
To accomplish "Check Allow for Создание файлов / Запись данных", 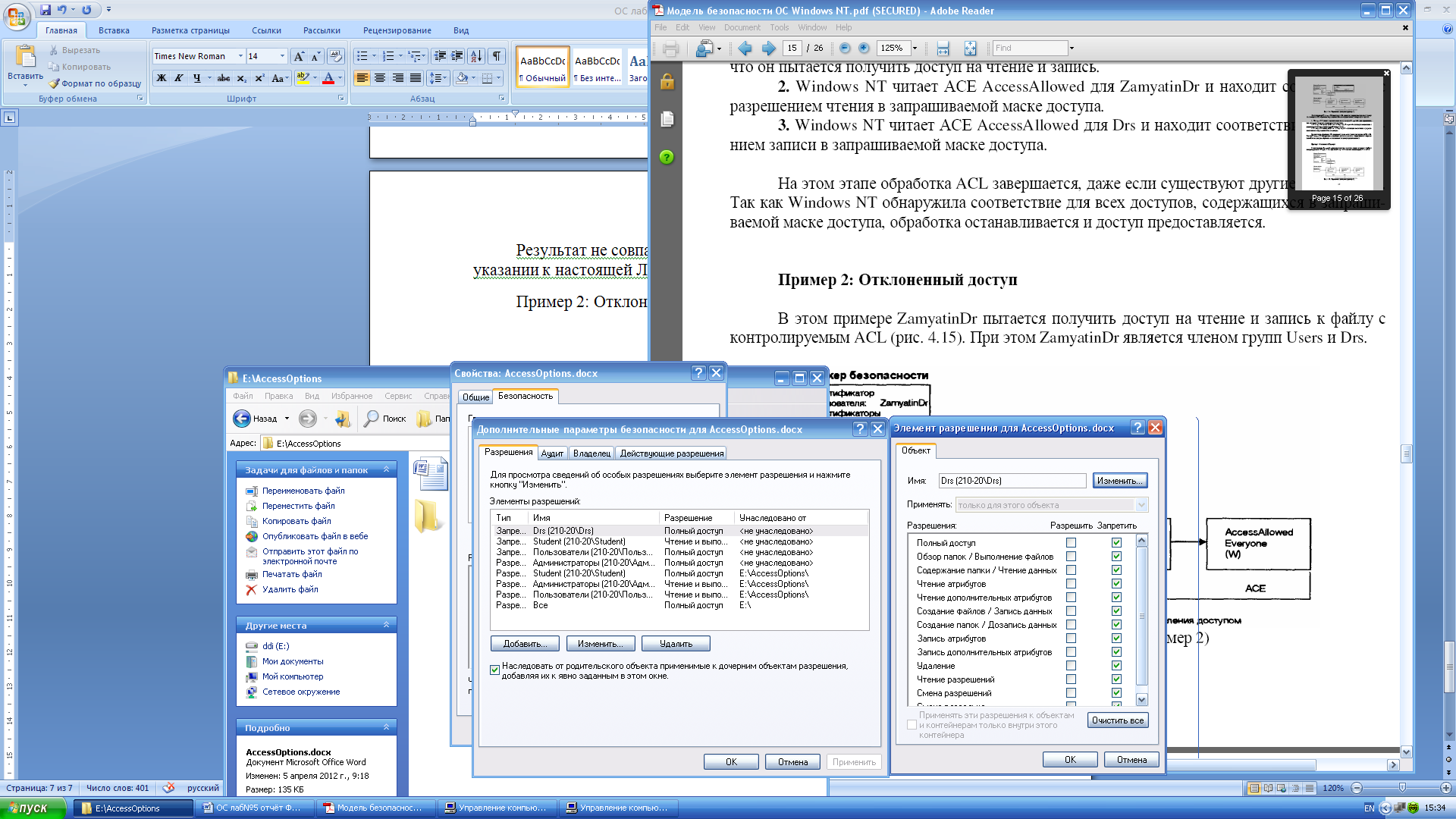I will tap(1071, 611).
